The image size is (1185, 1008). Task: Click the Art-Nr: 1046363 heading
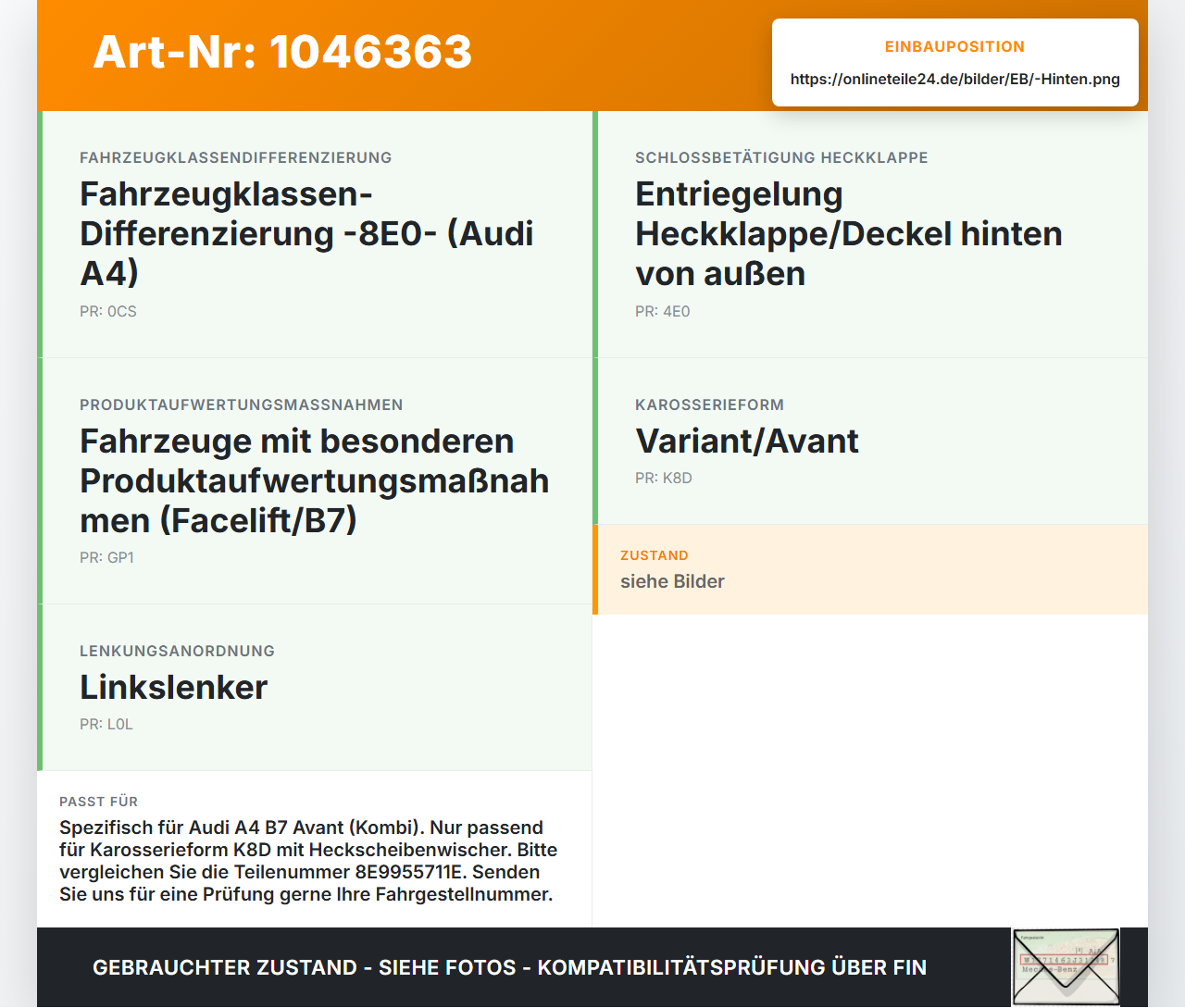coord(282,52)
